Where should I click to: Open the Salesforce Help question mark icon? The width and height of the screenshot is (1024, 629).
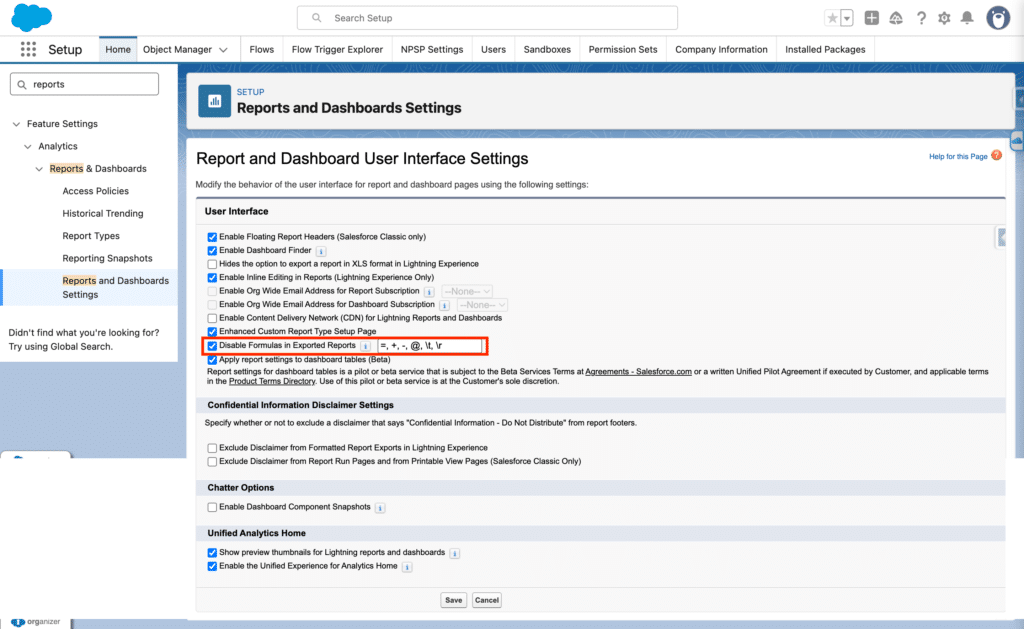(x=920, y=18)
